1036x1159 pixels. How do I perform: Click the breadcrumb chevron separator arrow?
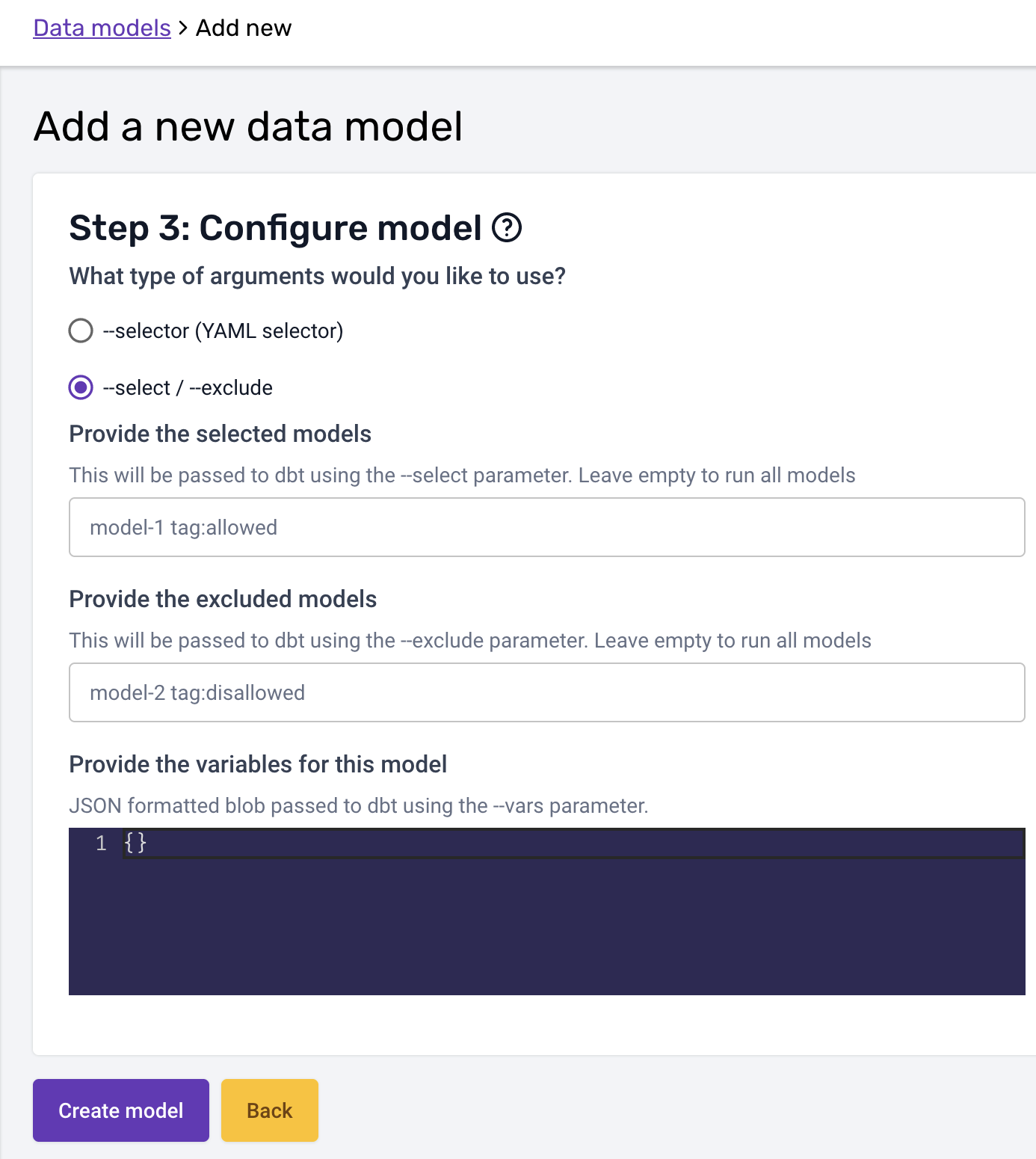(183, 28)
